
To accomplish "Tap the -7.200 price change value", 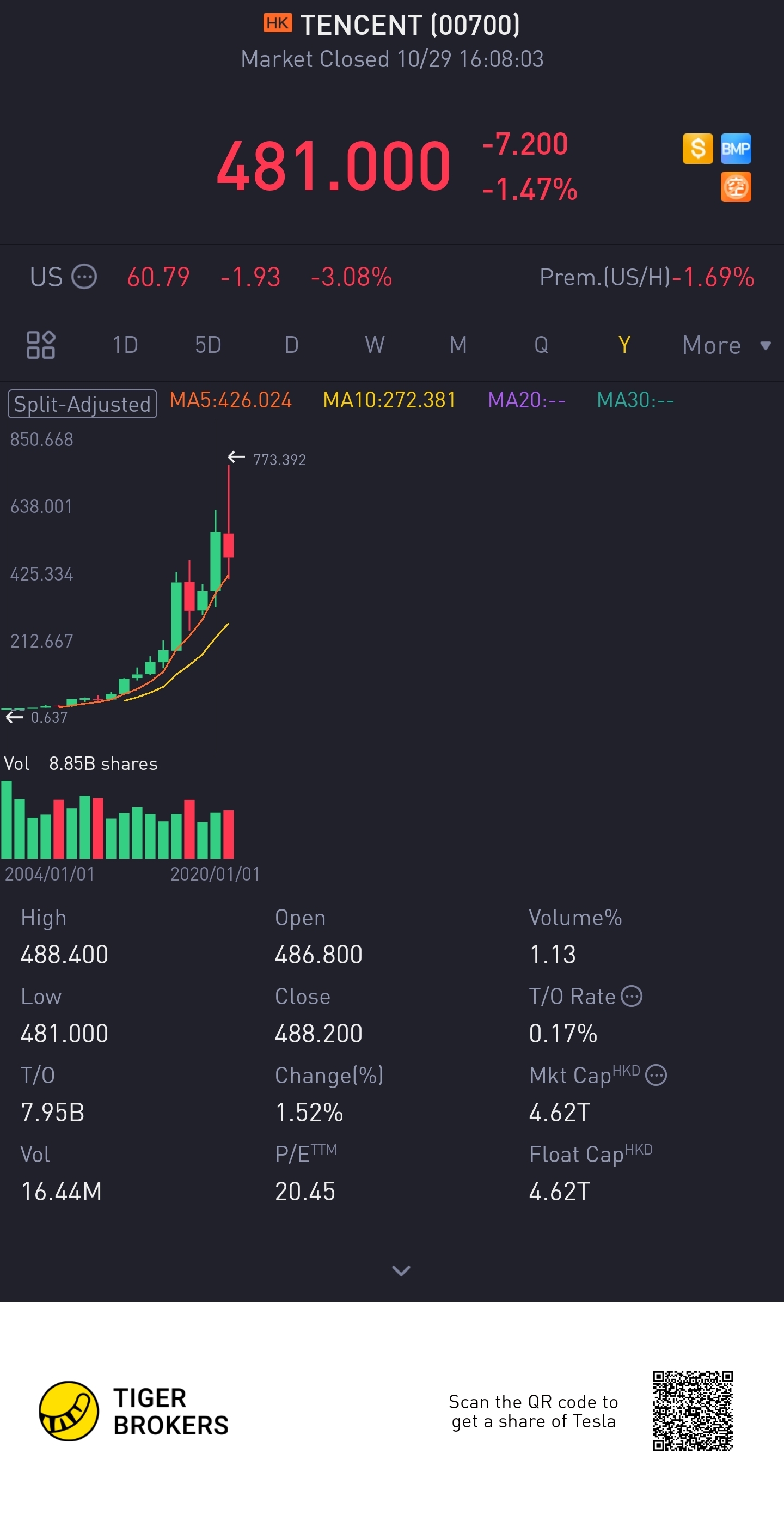I will (525, 145).
